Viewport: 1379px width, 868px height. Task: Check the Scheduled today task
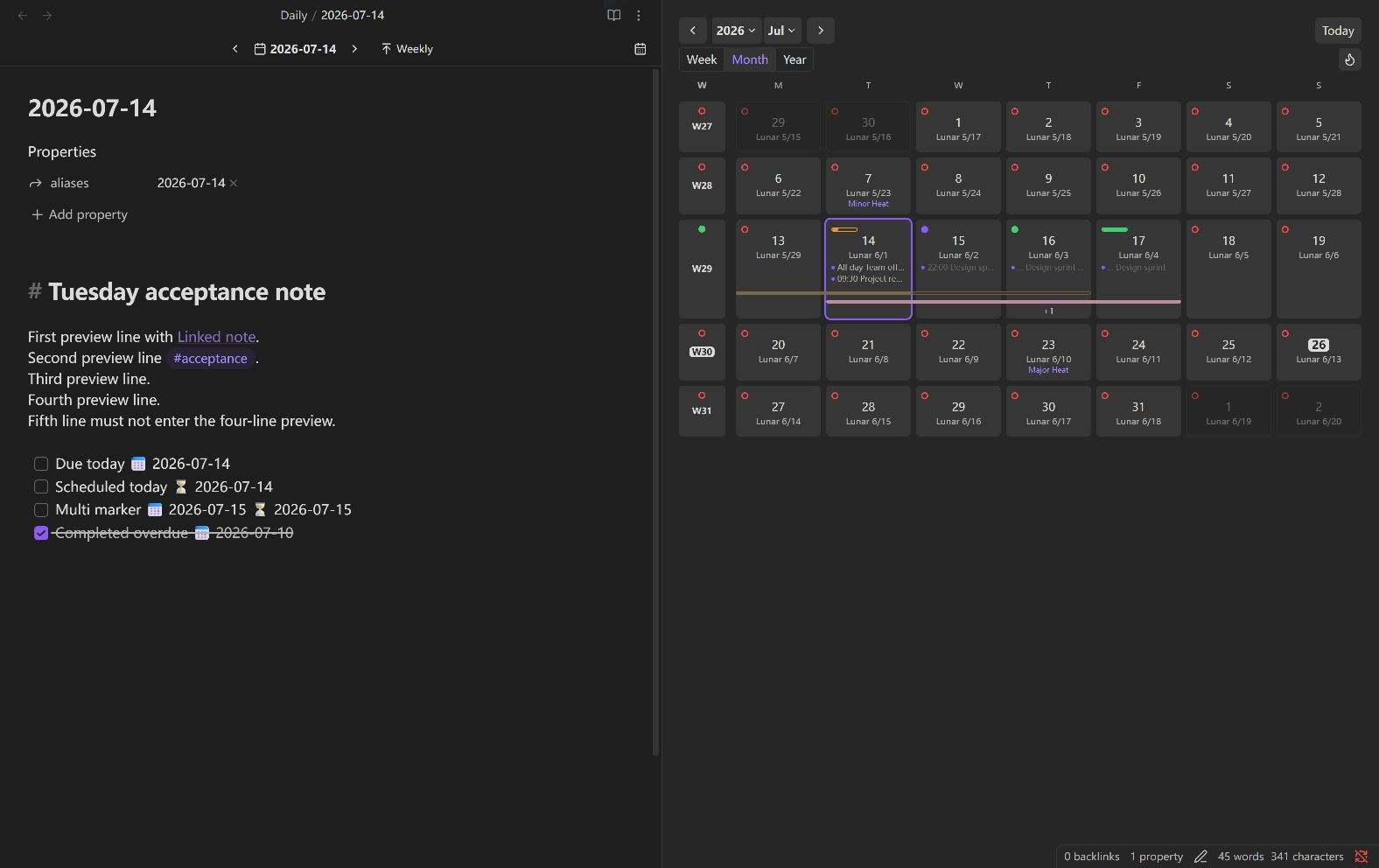coord(41,486)
